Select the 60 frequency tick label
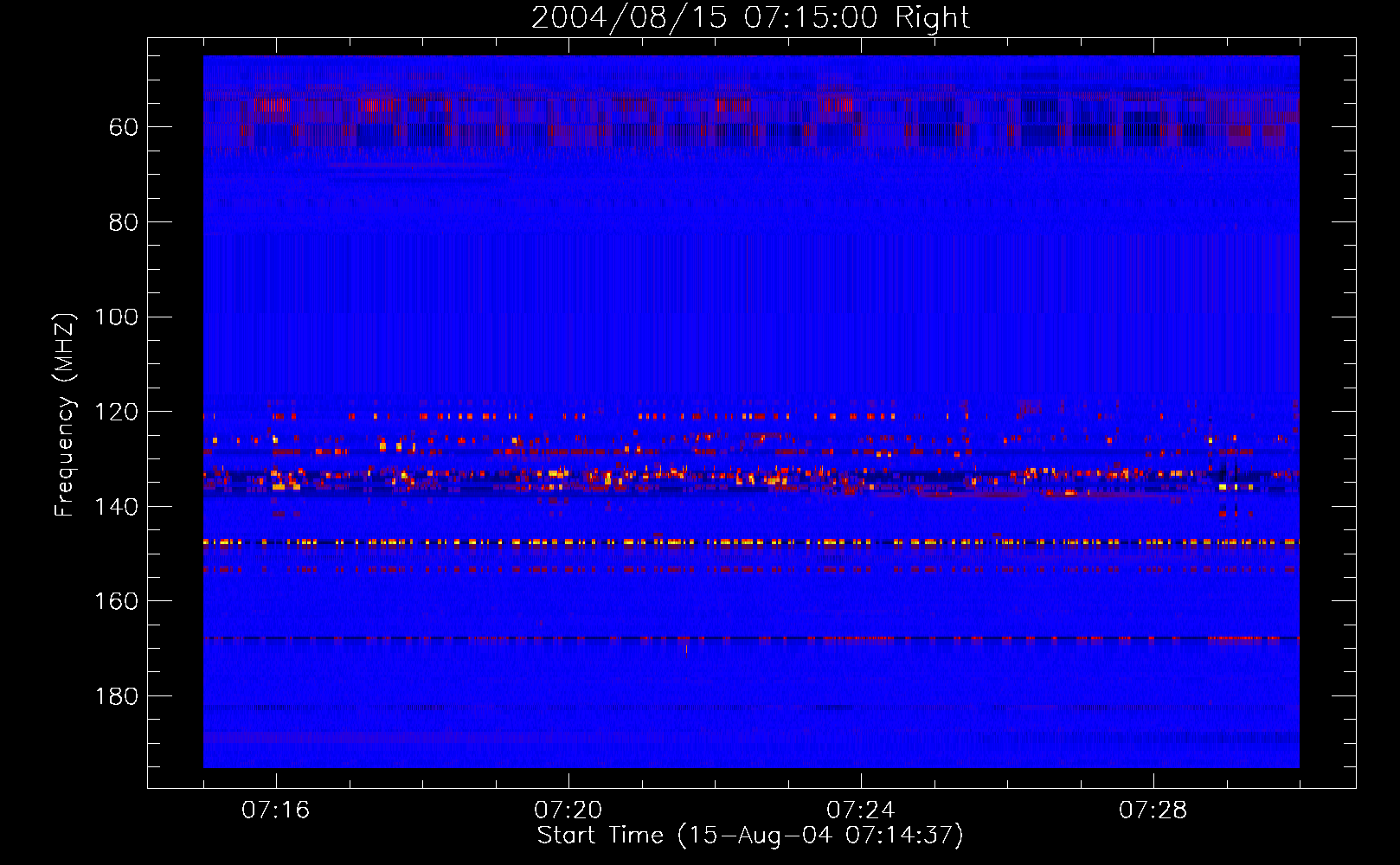 click(124, 127)
